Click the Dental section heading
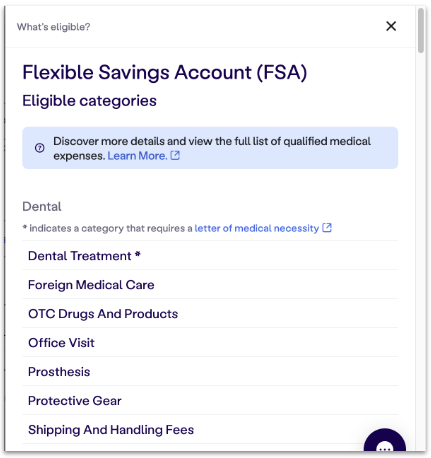 click(42, 207)
